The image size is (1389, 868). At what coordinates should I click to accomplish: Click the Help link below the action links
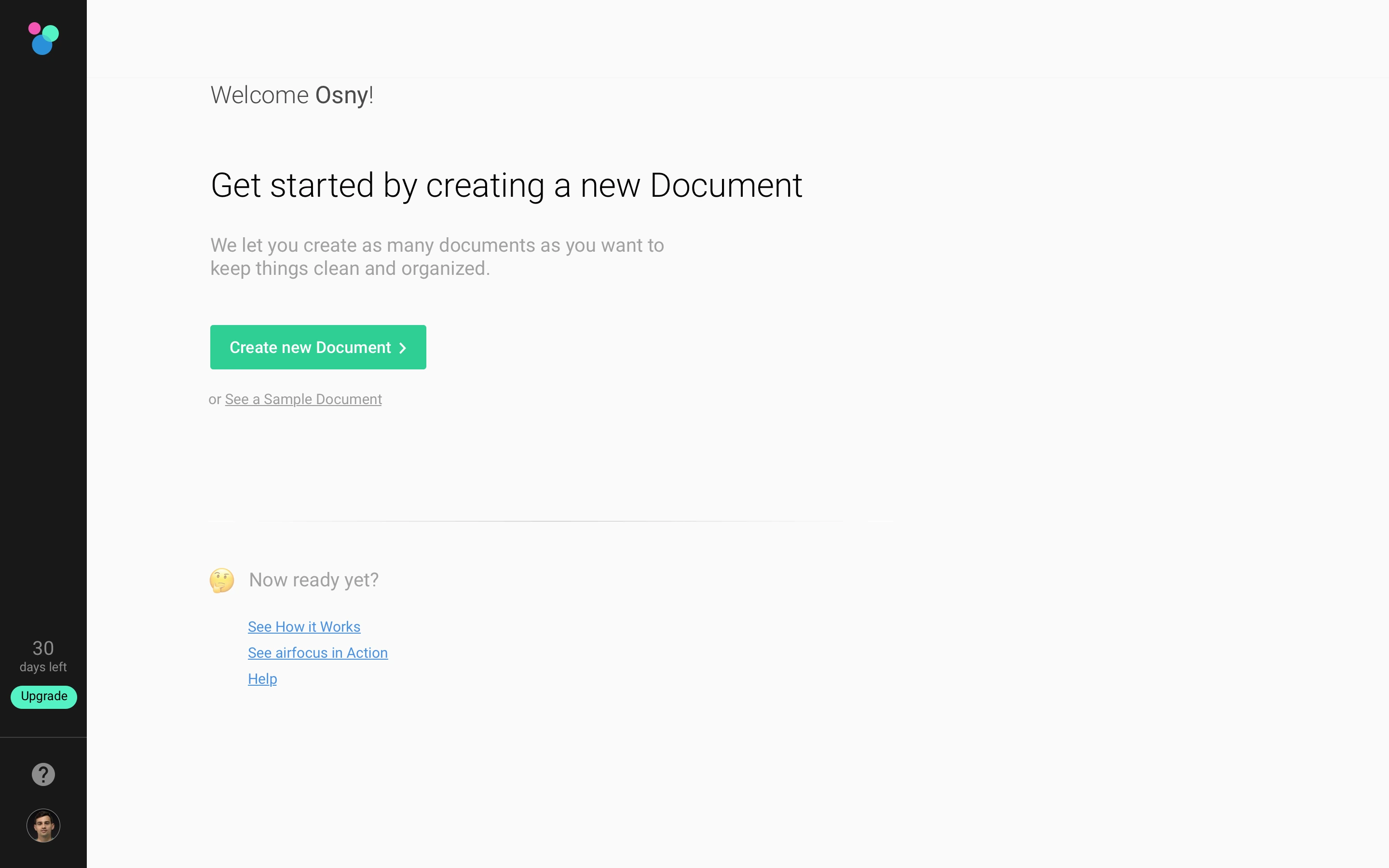coord(262,678)
